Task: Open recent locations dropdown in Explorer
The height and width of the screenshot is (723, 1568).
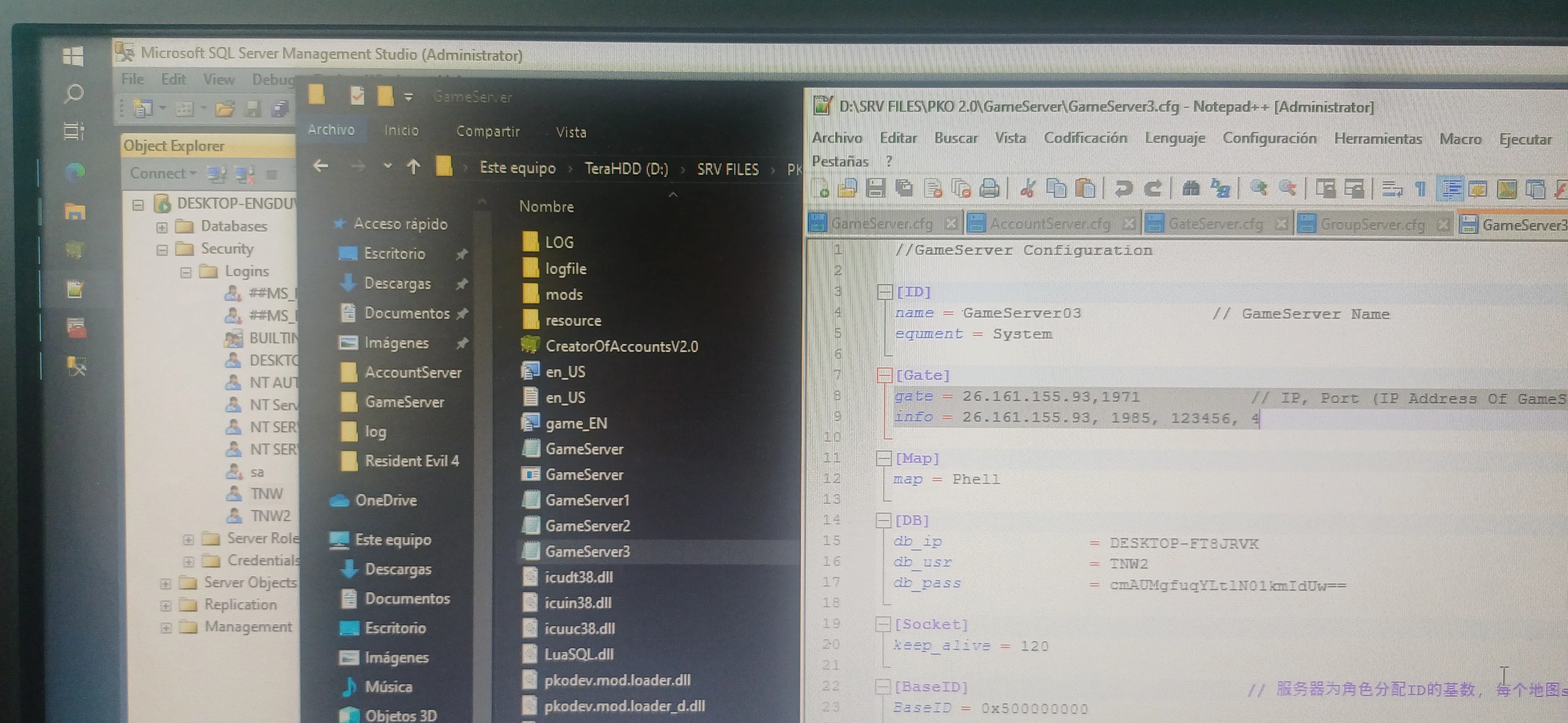Action: 387,165
